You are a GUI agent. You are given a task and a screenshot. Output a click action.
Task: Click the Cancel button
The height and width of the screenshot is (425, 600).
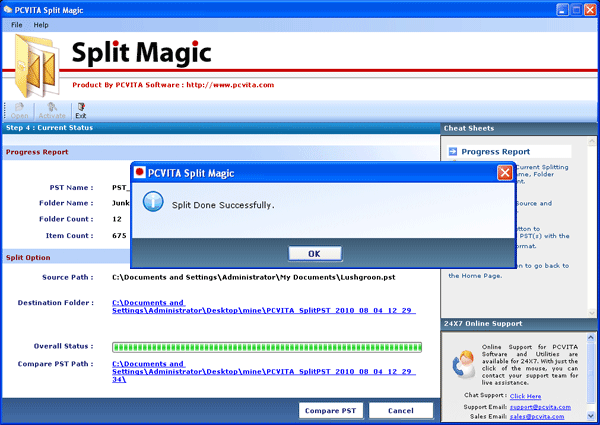pos(400,410)
